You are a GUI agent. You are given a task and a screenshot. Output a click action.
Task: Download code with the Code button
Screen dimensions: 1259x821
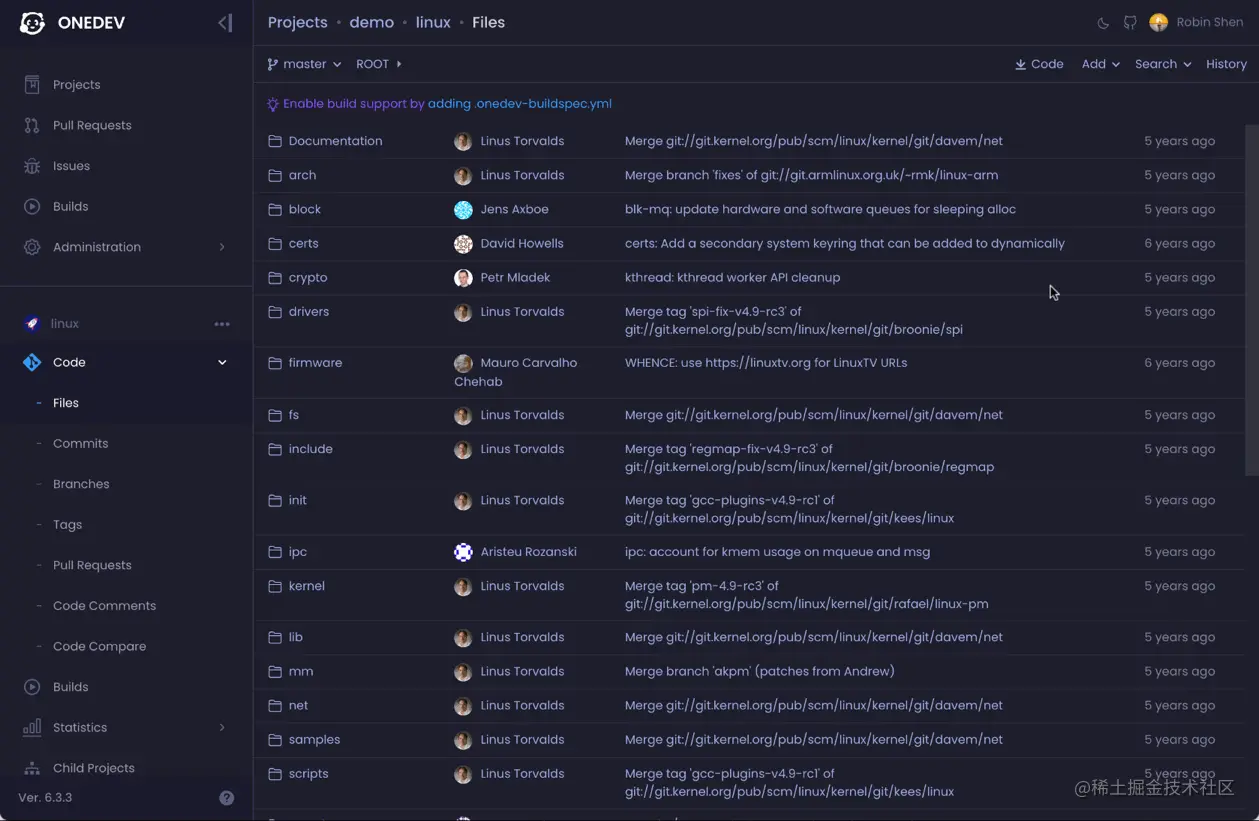[x=1039, y=64]
